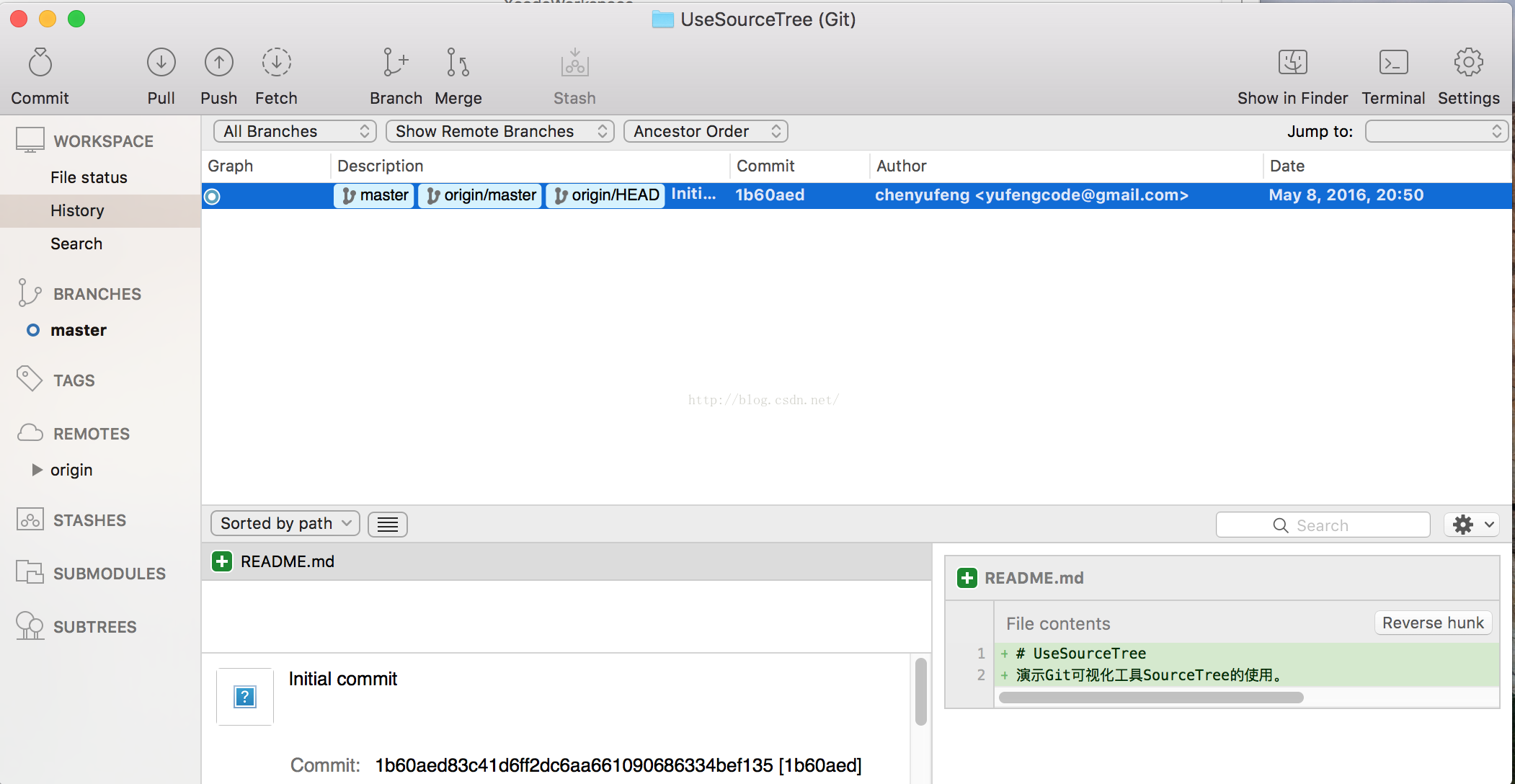Select File status in the sidebar
The image size is (1515, 784).
coord(89,177)
